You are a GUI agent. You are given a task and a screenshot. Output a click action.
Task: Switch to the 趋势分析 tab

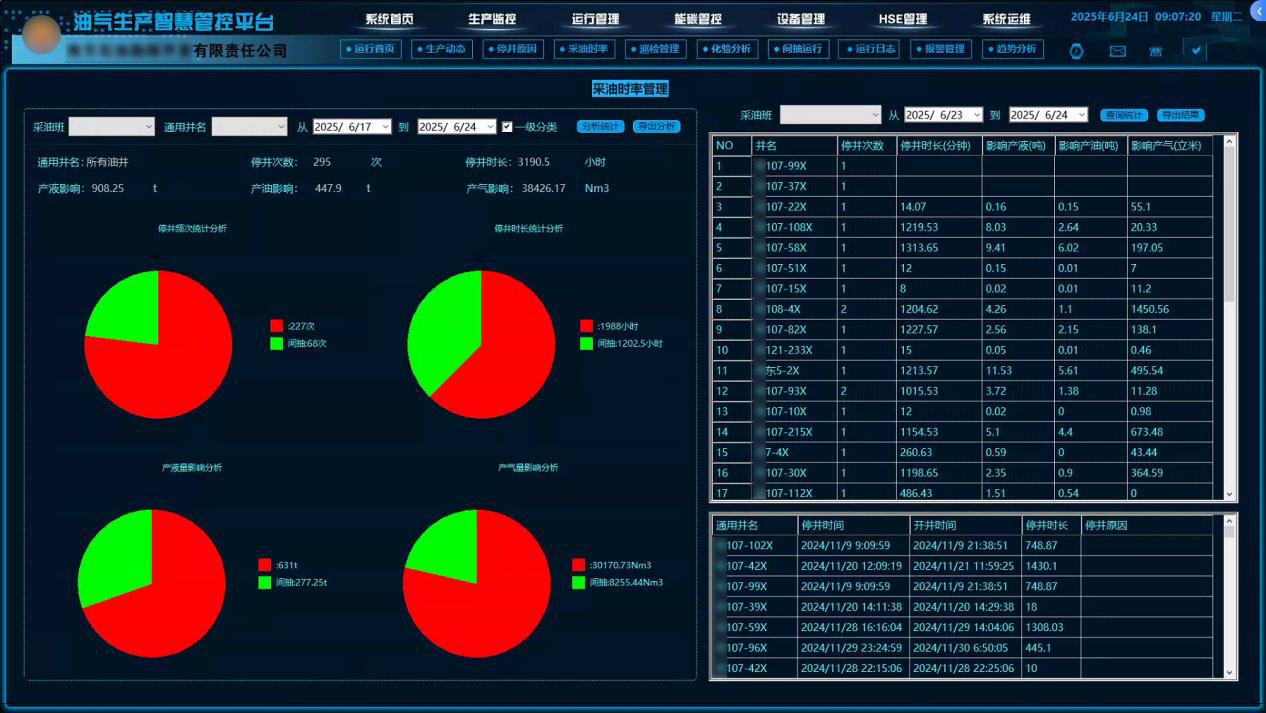pos(1012,49)
